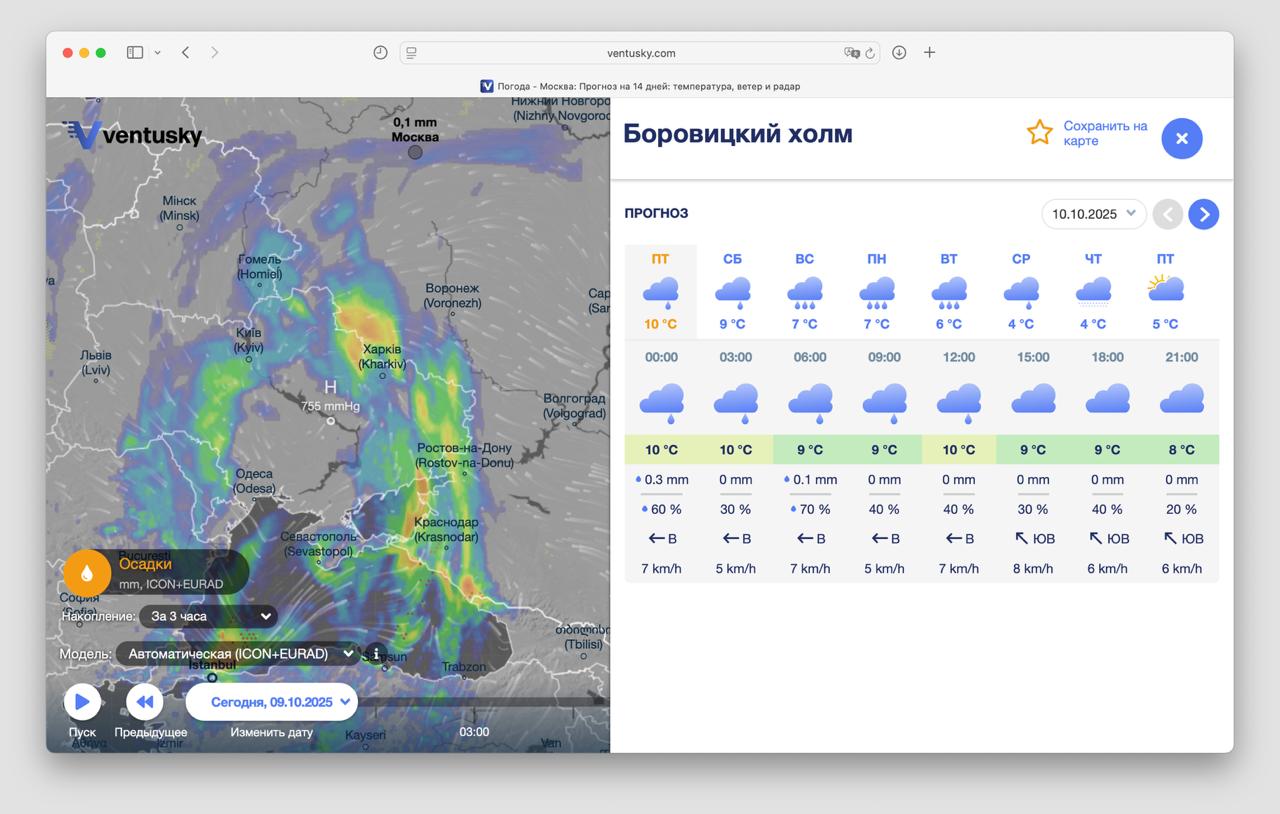Click the browser address bar showing ventusky.com
Viewport: 1280px width, 814px height.
click(638, 52)
